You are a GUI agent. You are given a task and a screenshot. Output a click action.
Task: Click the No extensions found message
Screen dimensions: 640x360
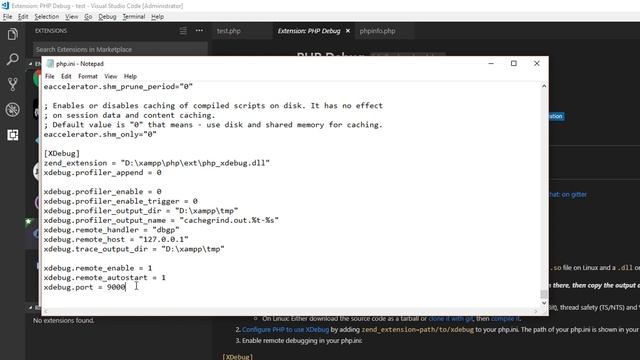click(64, 321)
